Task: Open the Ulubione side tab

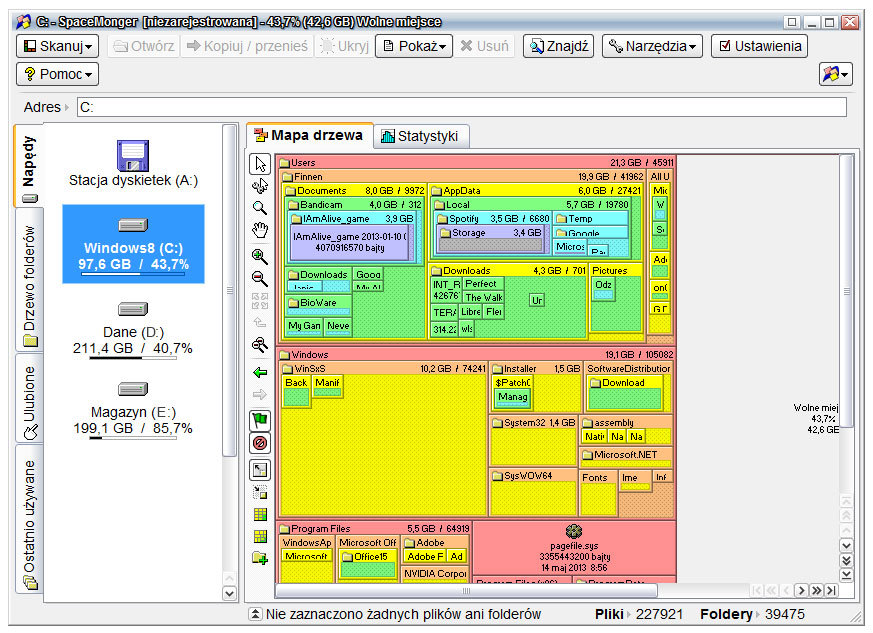Action: [29, 398]
